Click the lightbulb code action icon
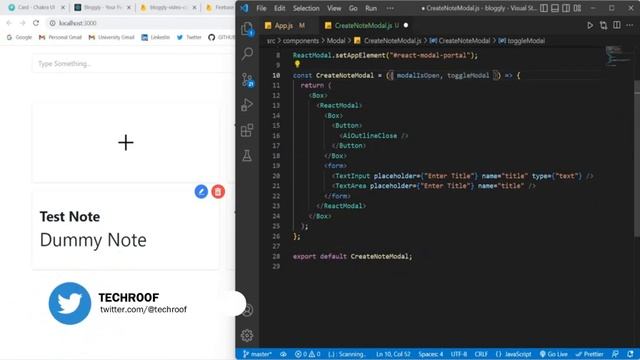 click(x=297, y=64)
